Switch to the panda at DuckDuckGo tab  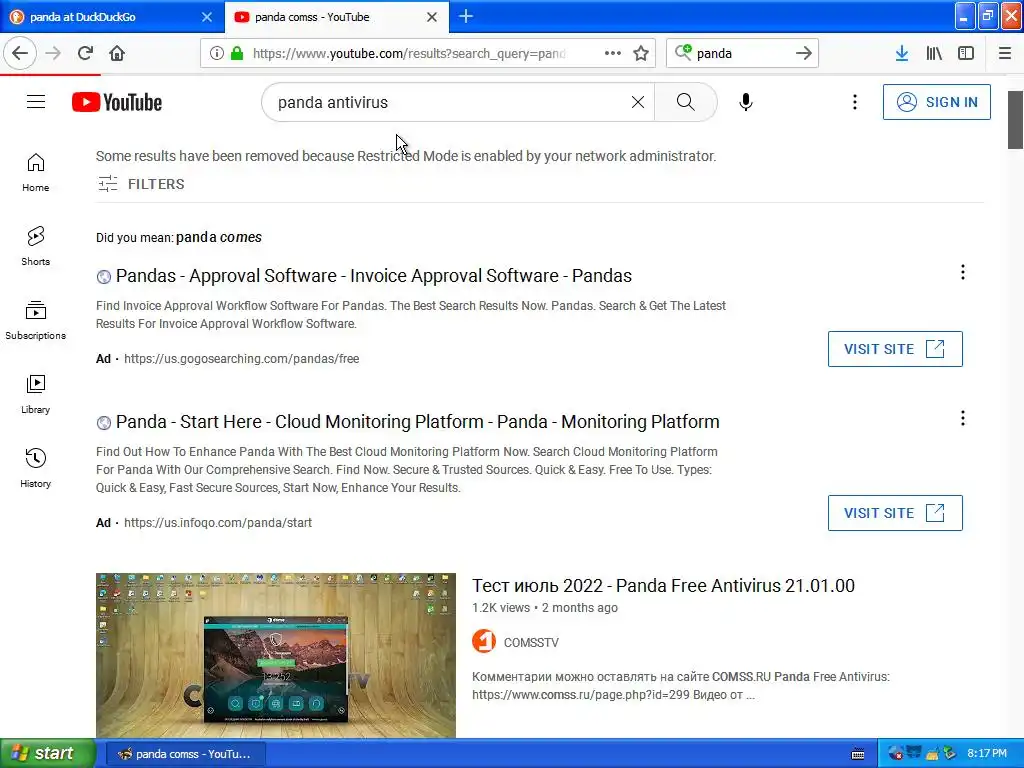point(110,17)
